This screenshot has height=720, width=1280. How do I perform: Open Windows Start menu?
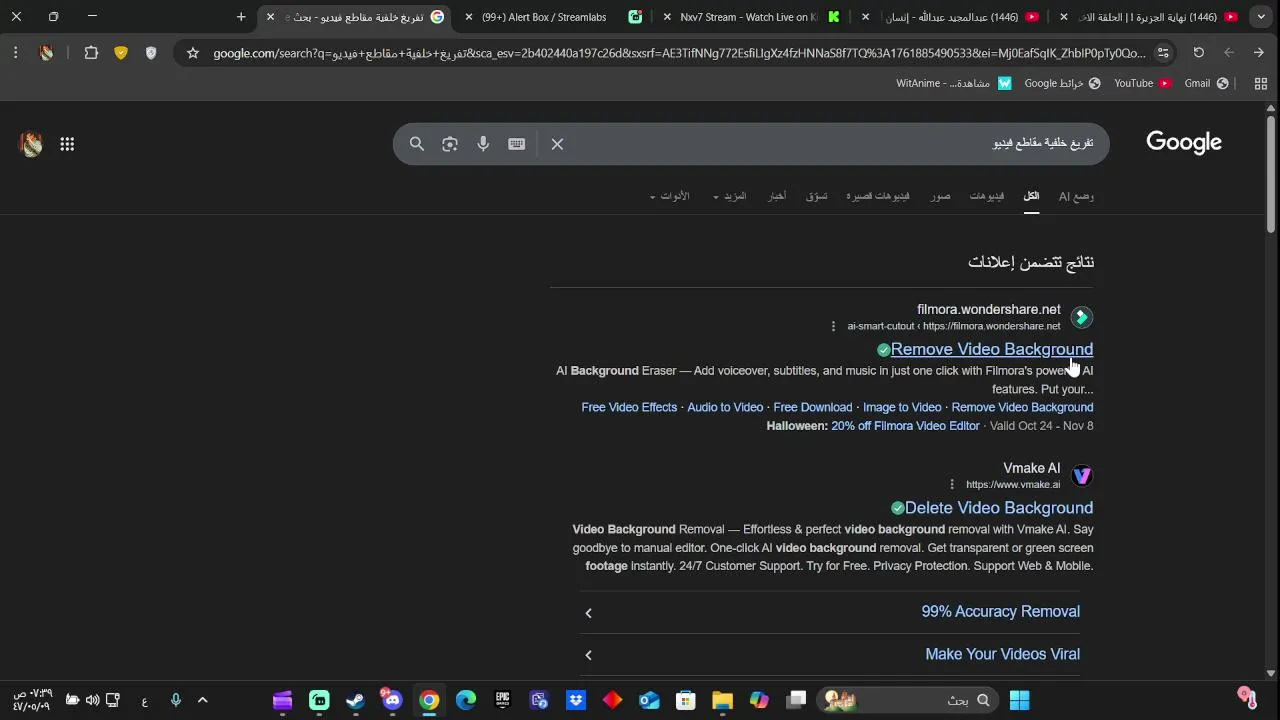1019,700
